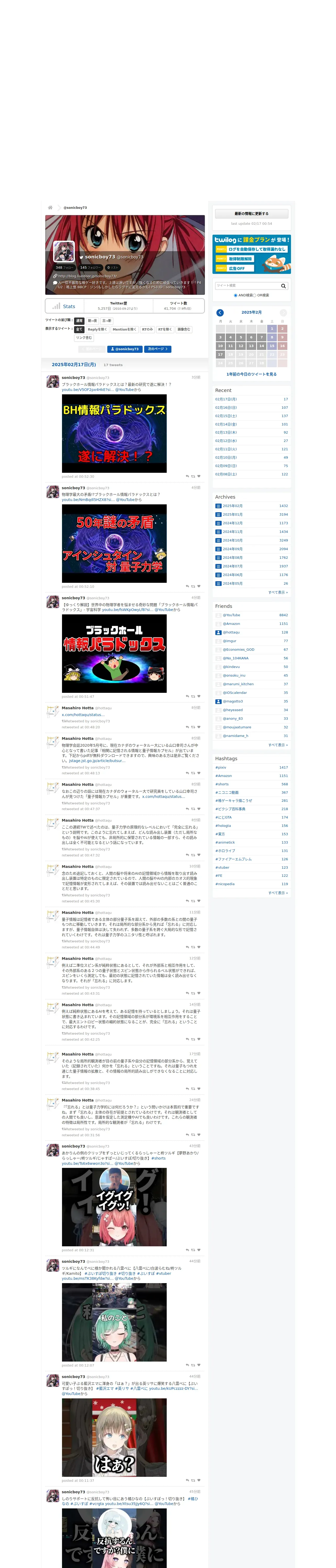Enable the RTのみ filter
336x1568 pixels.
tap(147, 329)
